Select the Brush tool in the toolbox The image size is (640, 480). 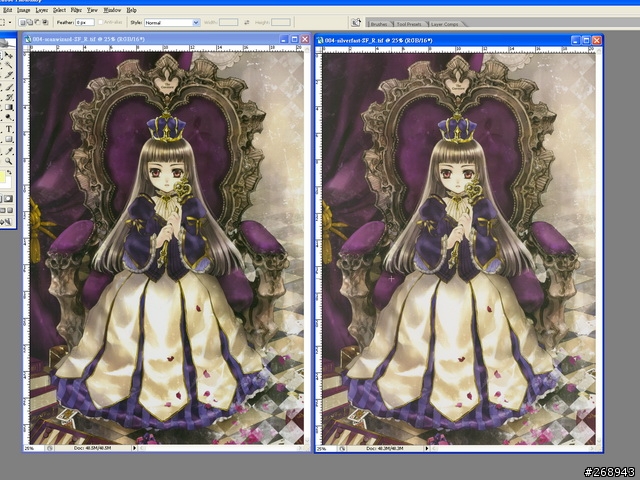(9, 87)
